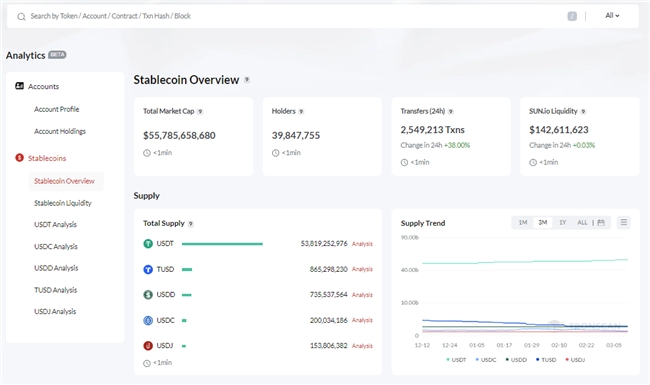Screen dimensions: 650x385
Task: Click the USDJ token icon
Action: pos(148,346)
